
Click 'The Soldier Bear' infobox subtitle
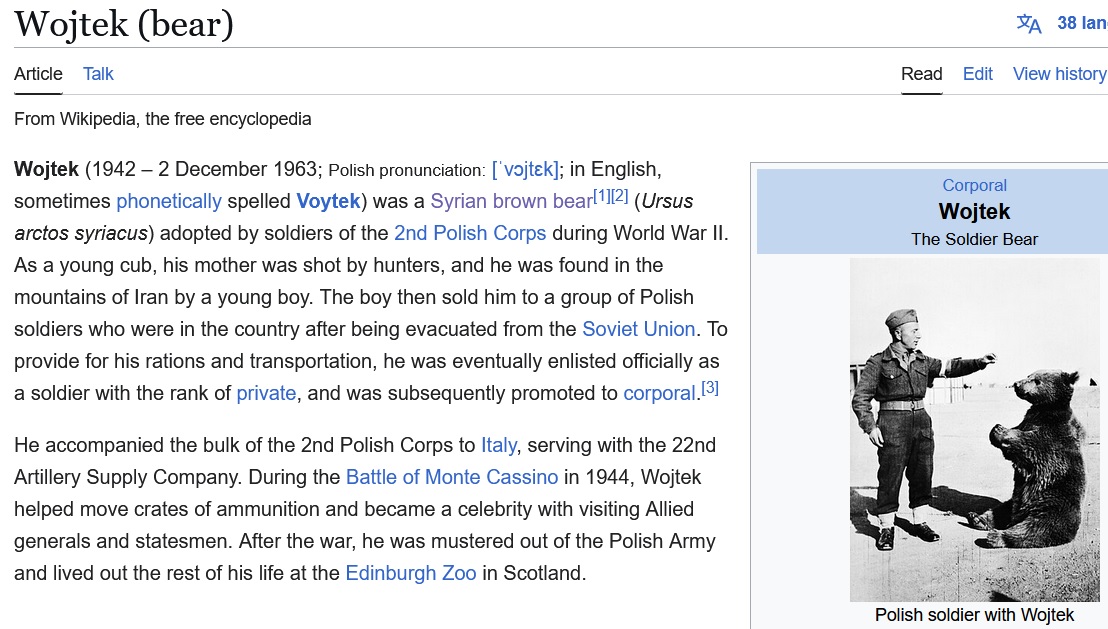(974, 240)
